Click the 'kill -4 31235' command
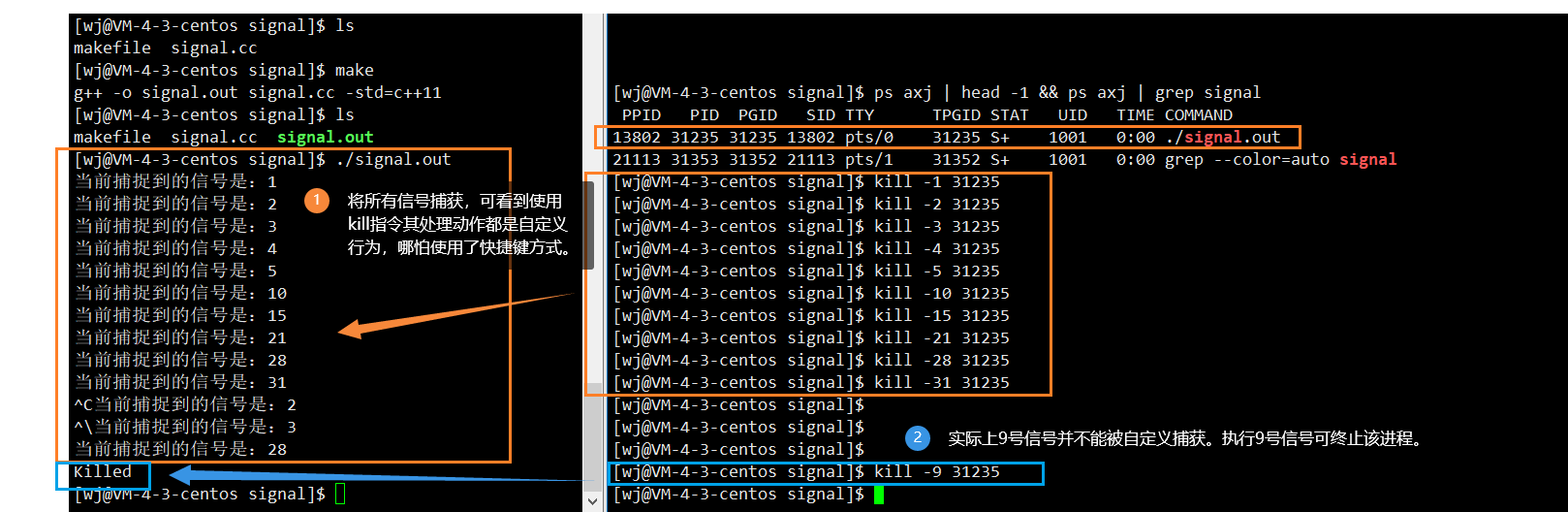Image resolution: width=1568 pixels, height=512 pixels. (x=937, y=248)
